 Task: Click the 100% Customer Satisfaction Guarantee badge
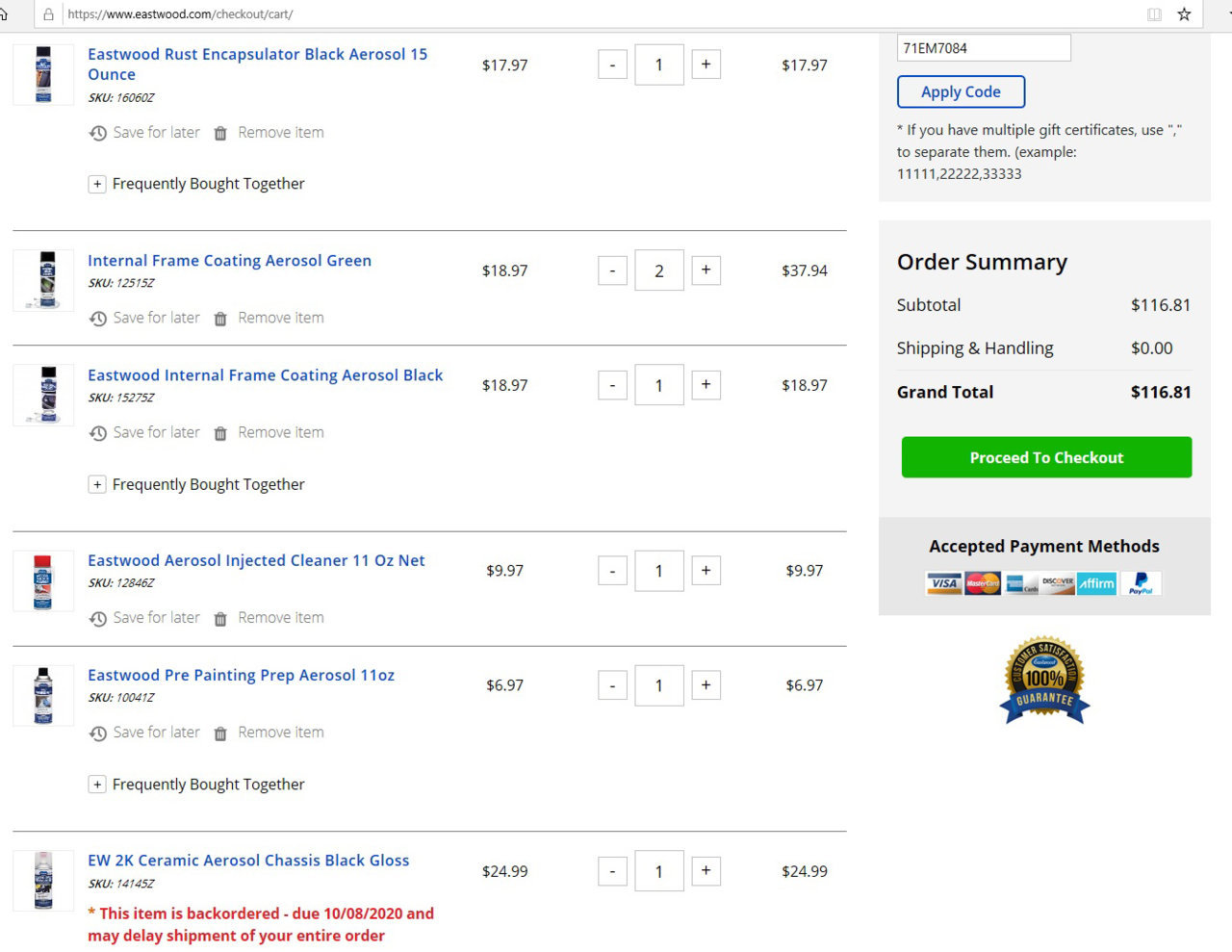click(x=1044, y=680)
